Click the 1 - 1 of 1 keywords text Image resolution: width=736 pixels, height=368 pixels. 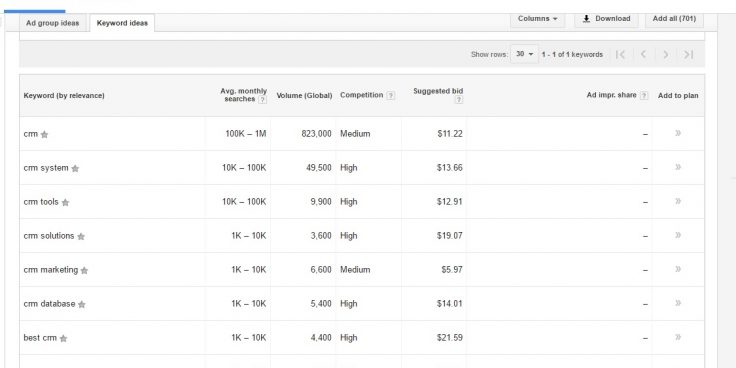tap(572, 54)
